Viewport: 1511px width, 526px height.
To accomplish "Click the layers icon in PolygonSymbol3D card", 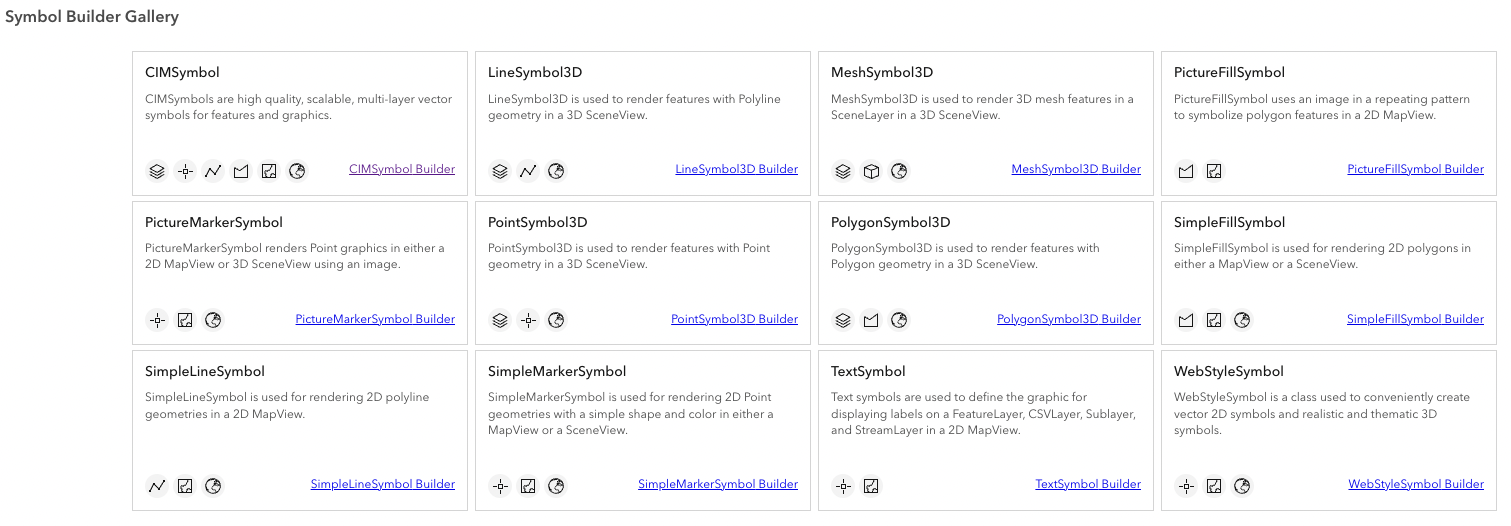I will pyautogui.click(x=843, y=320).
